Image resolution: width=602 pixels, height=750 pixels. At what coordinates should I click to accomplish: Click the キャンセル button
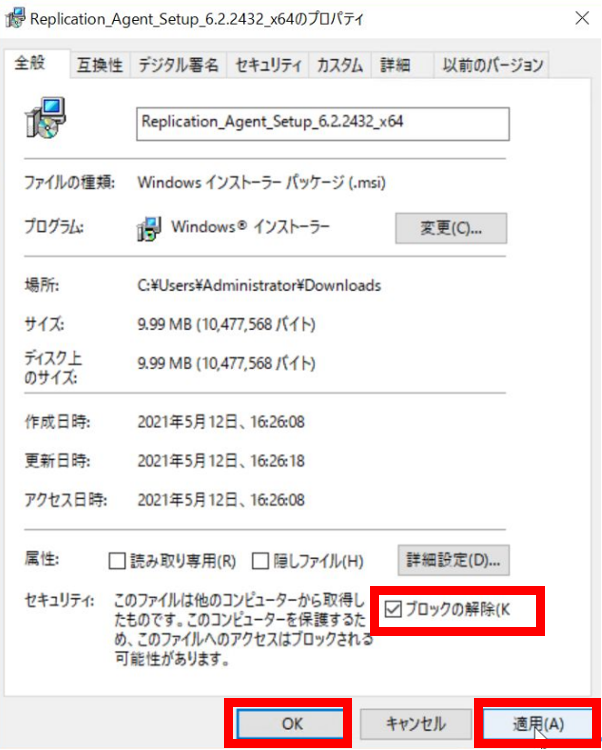tap(415, 724)
